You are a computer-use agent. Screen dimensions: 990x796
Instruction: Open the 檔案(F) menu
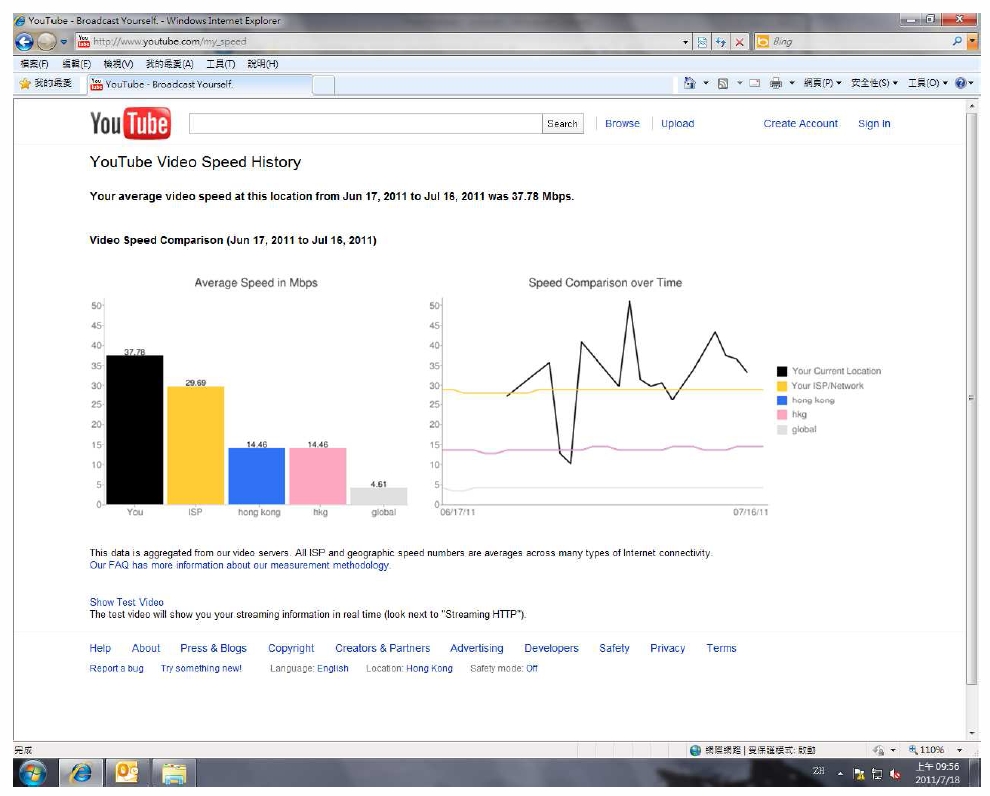click(x=34, y=64)
